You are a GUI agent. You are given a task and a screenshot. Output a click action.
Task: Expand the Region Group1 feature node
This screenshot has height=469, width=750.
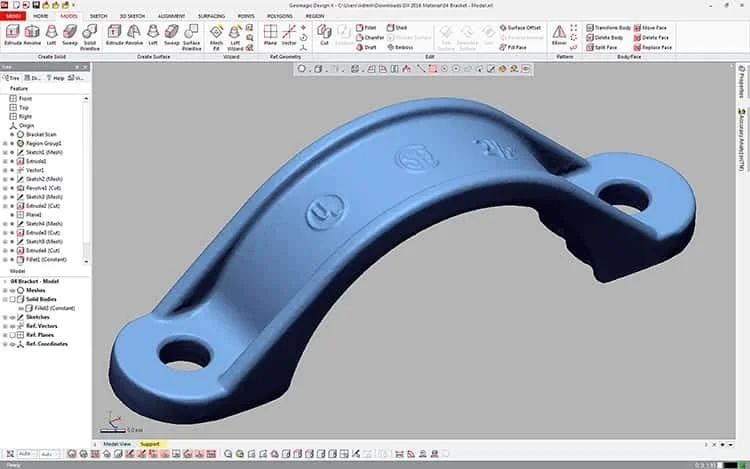5,143
